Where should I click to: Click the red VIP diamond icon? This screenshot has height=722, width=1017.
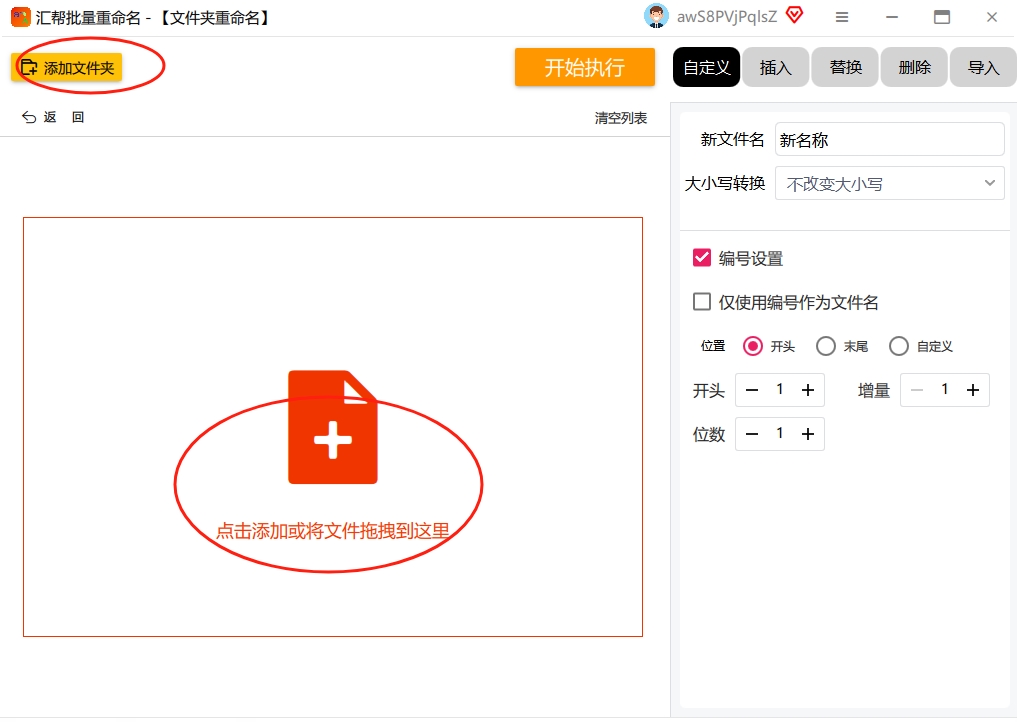[x=795, y=14]
